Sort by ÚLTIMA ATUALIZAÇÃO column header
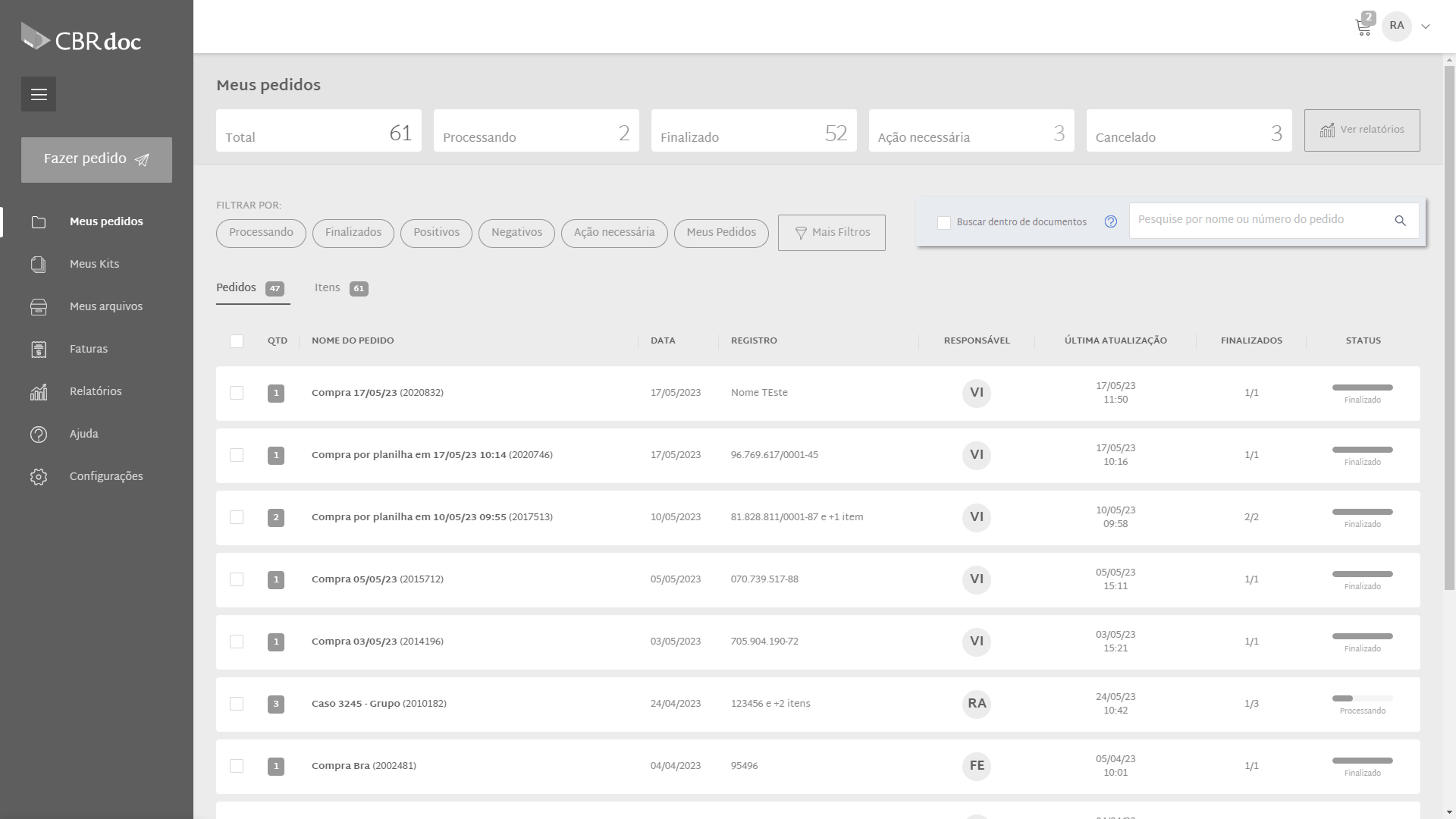Image resolution: width=1456 pixels, height=819 pixels. (1116, 341)
